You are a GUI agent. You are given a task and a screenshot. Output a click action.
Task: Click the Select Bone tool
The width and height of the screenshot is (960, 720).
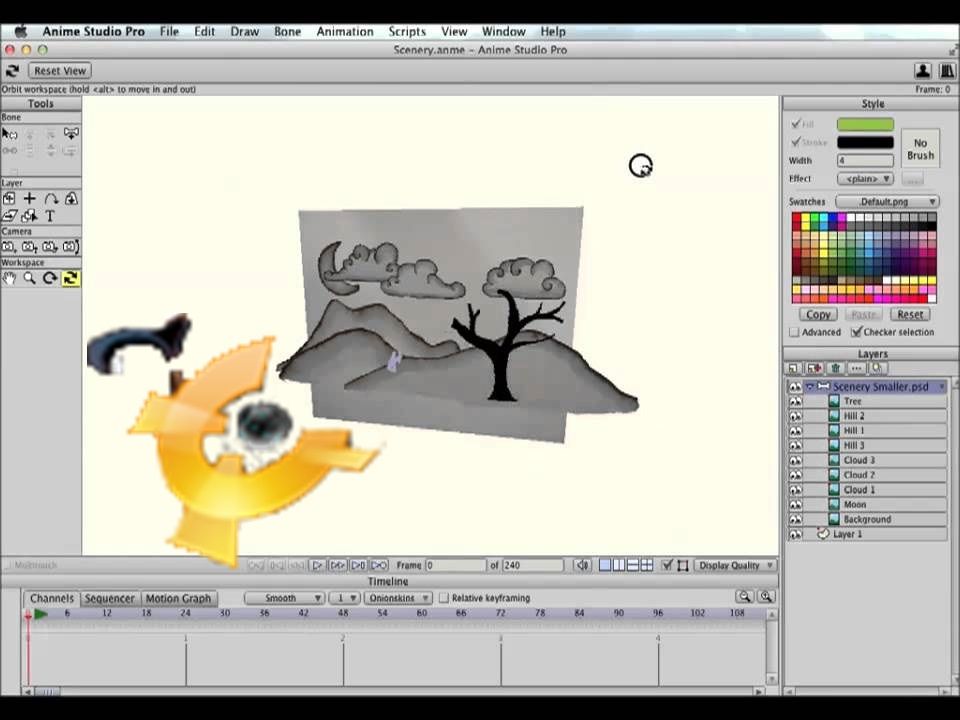click(x=9, y=133)
